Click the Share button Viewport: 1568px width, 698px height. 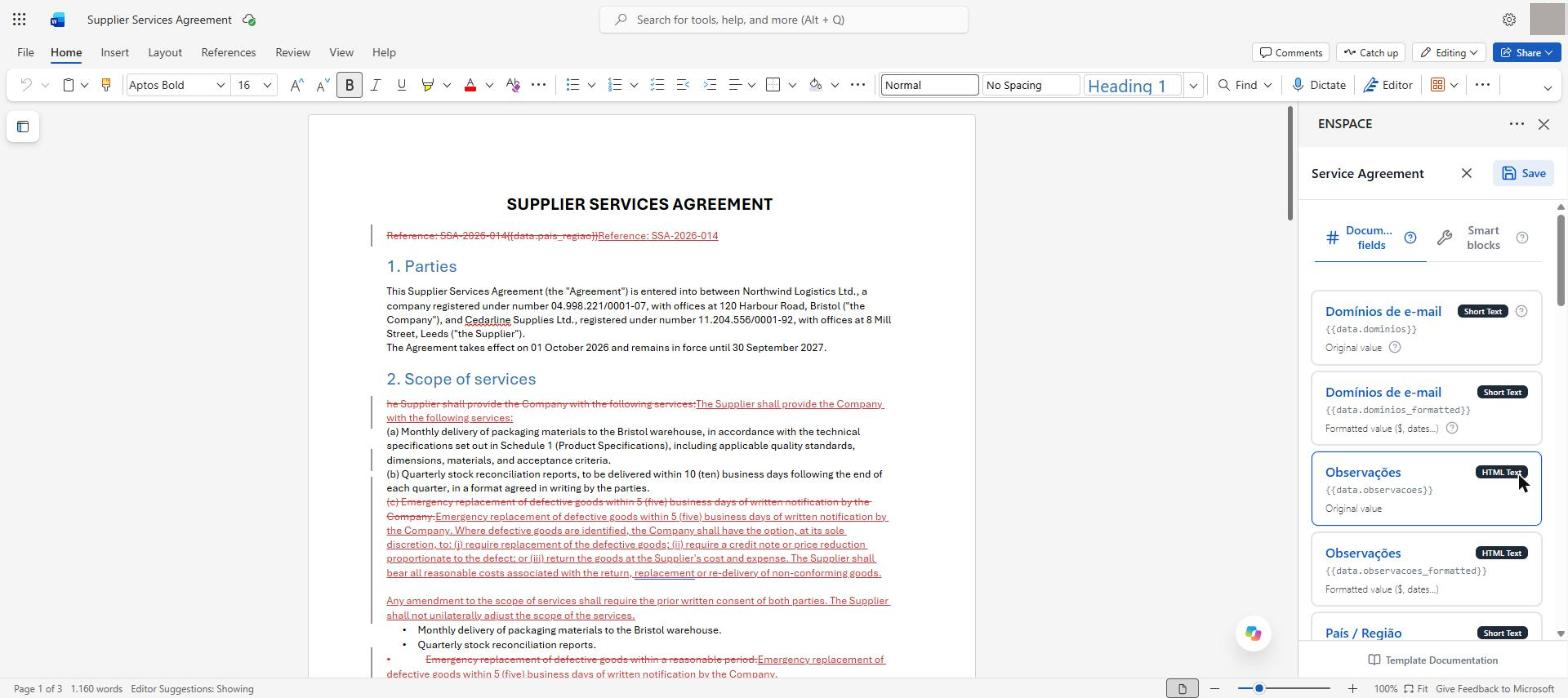pos(1526,52)
